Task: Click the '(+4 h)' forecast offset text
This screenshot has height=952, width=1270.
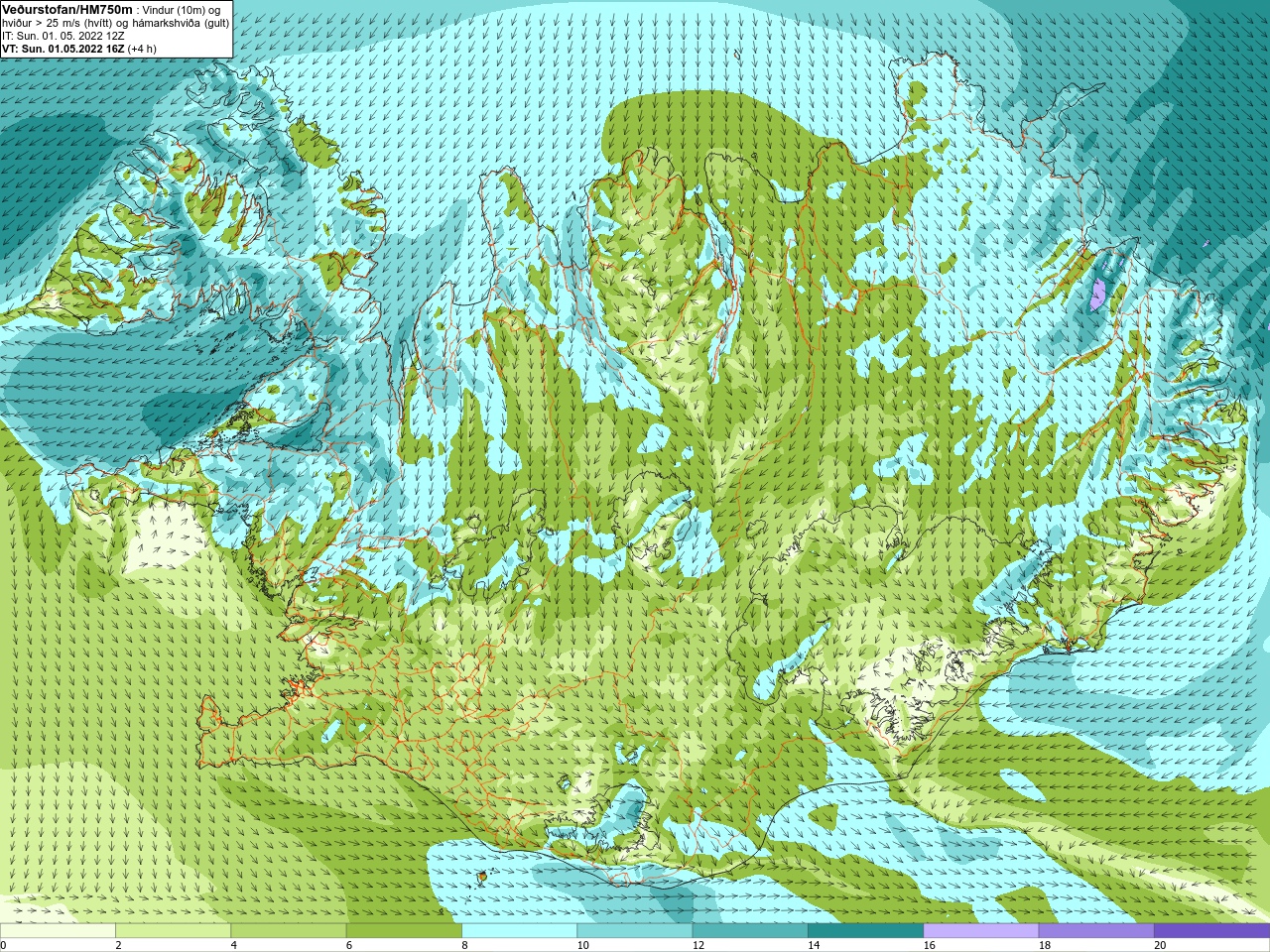Action: point(142,48)
